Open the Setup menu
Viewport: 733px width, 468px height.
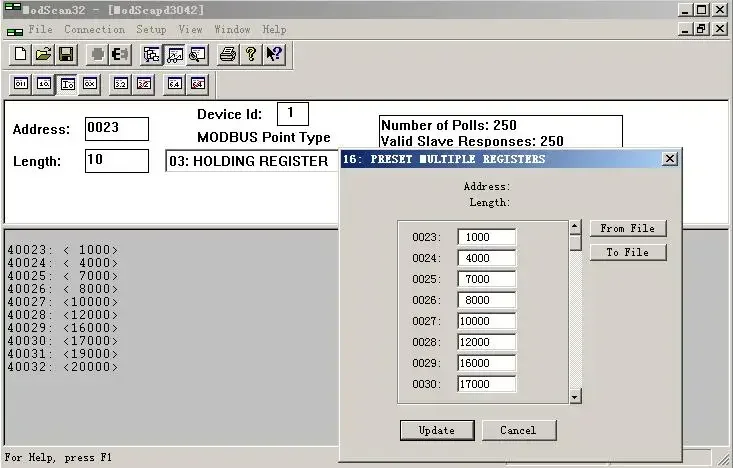coord(151,30)
